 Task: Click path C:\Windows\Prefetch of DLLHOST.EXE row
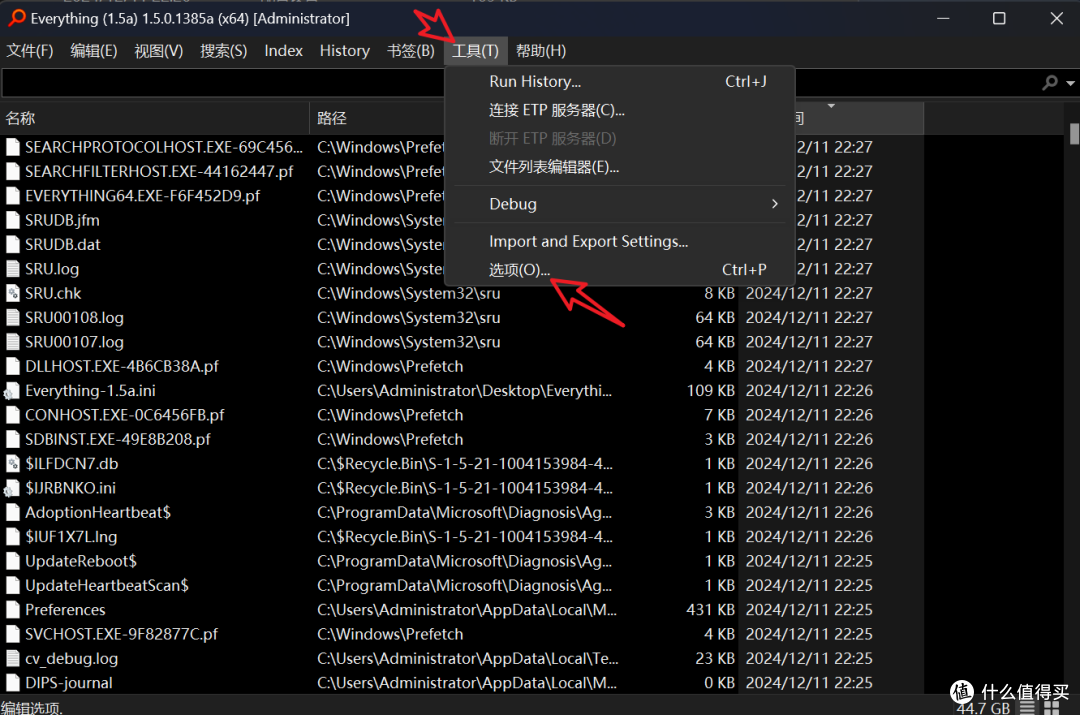click(390, 366)
